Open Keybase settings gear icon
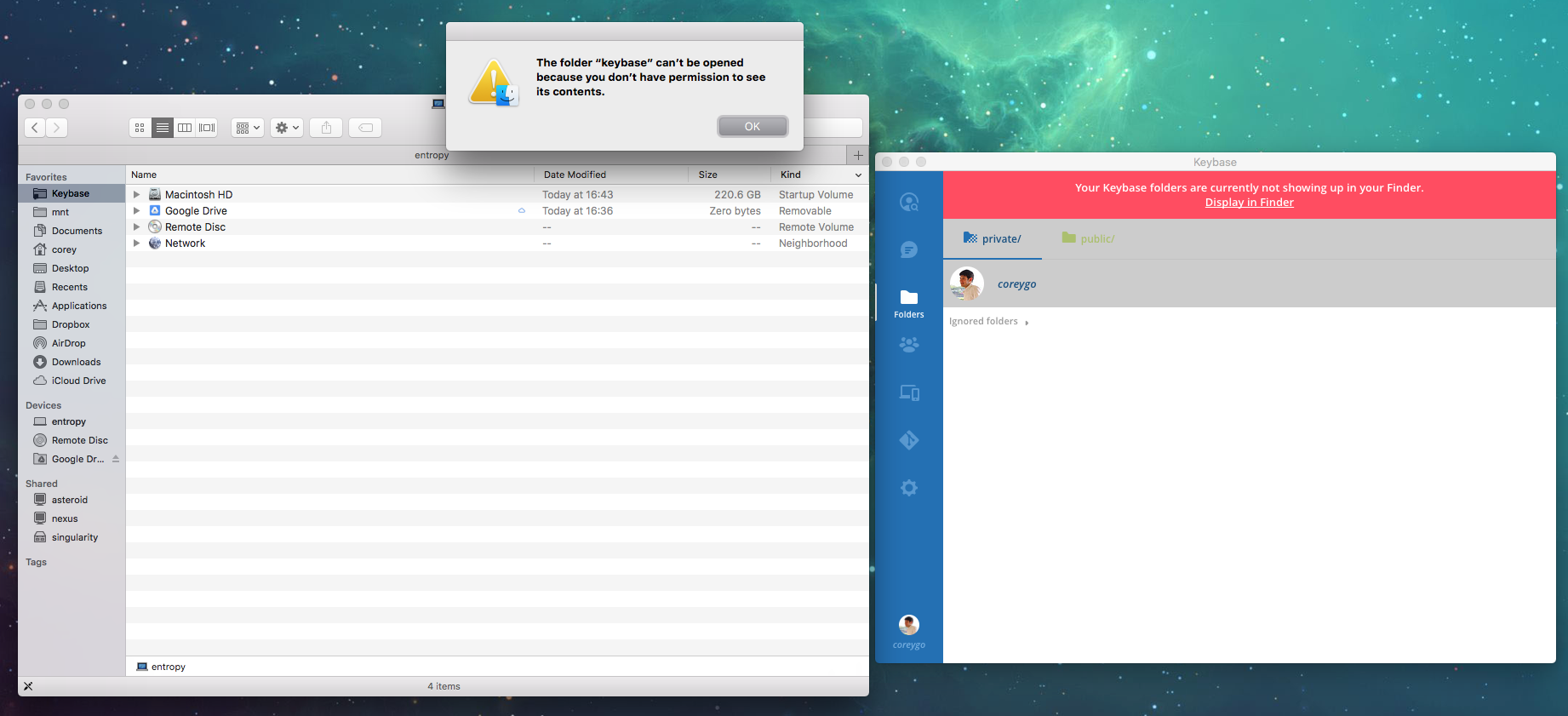This screenshot has height=716, width=1568. pyautogui.click(x=909, y=488)
